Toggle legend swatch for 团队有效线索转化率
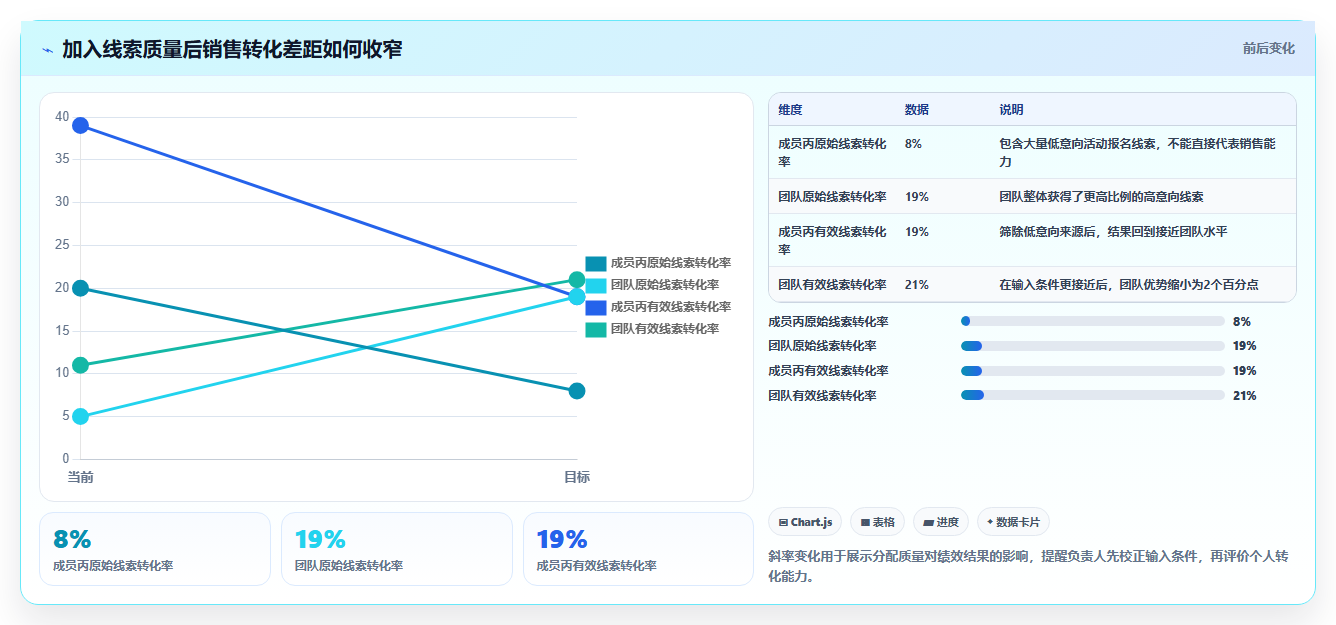The width and height of the screenshot is (1336, 625). [x=596, y=329]
